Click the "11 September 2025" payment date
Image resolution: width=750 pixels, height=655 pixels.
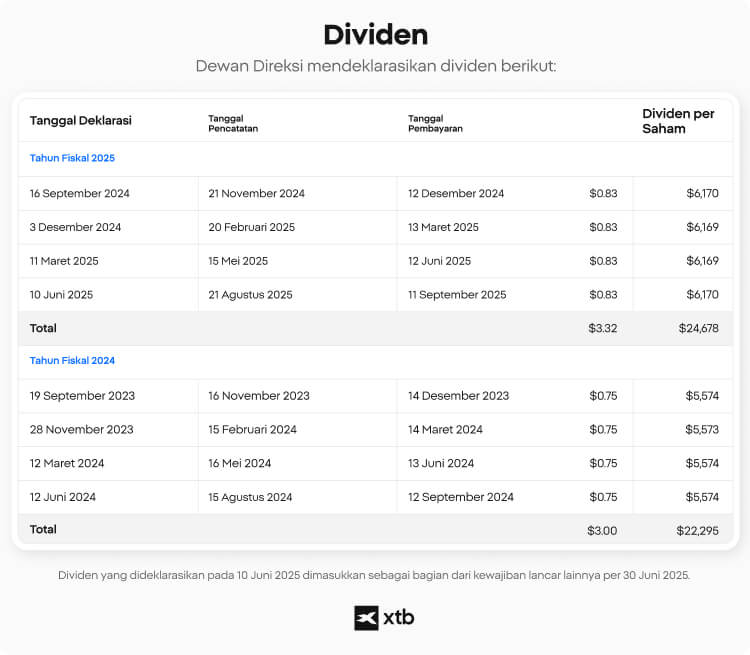(x=457, y=295)
